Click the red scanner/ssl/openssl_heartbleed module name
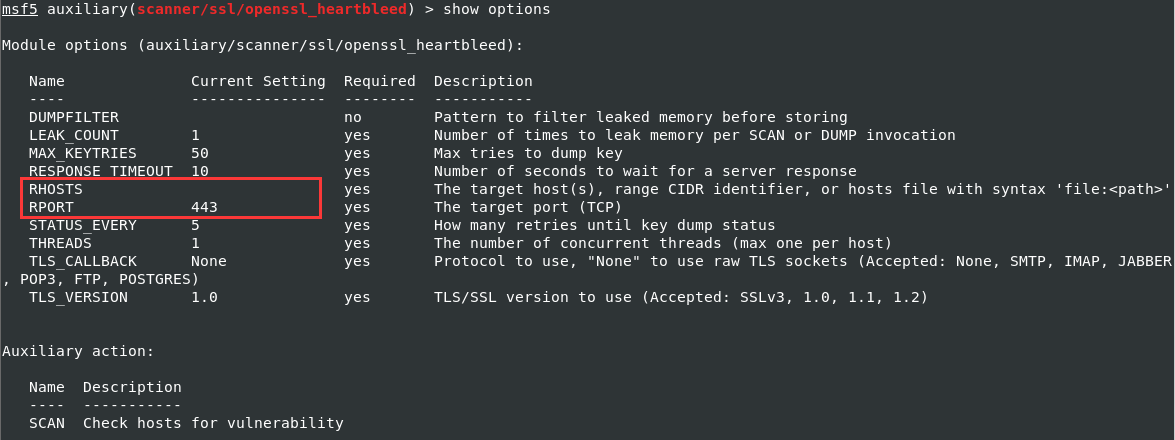The width and height of the screenshot is (1175, 440). point(262,9)
